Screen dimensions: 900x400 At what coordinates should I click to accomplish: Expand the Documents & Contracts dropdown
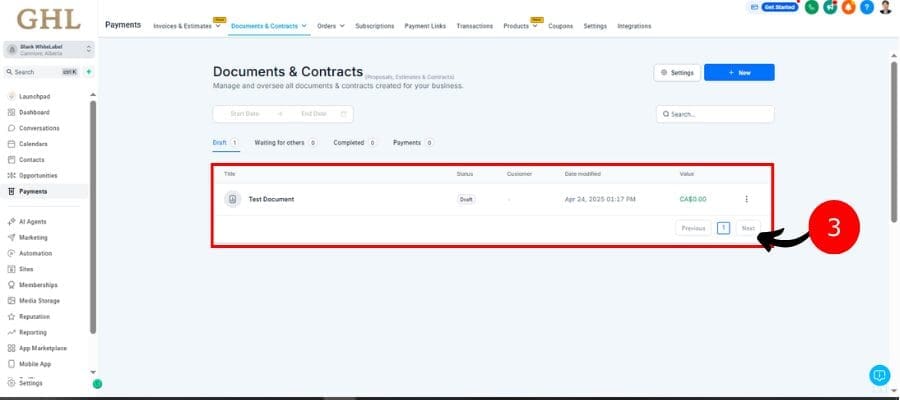[269, 26]
